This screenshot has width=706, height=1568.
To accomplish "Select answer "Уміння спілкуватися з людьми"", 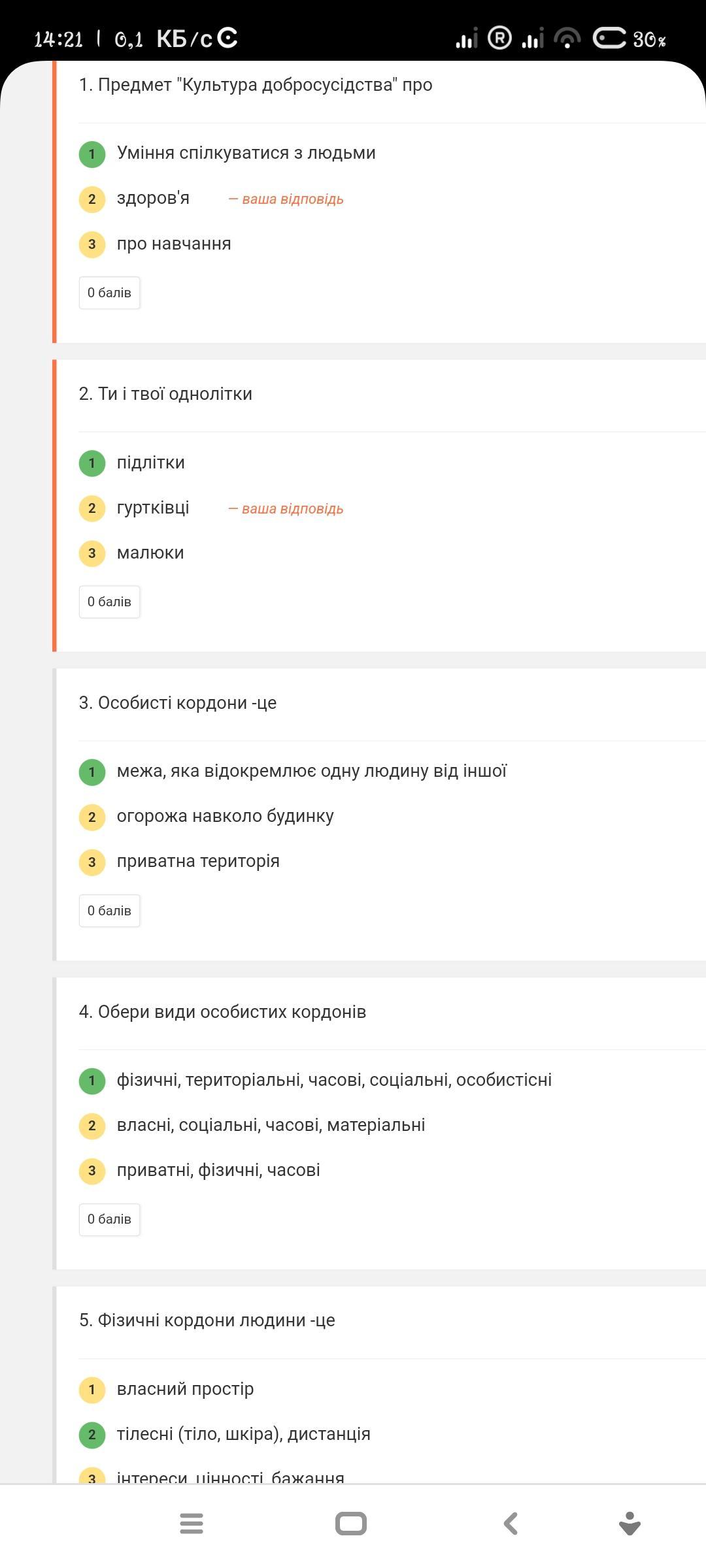I will [246, 153].
